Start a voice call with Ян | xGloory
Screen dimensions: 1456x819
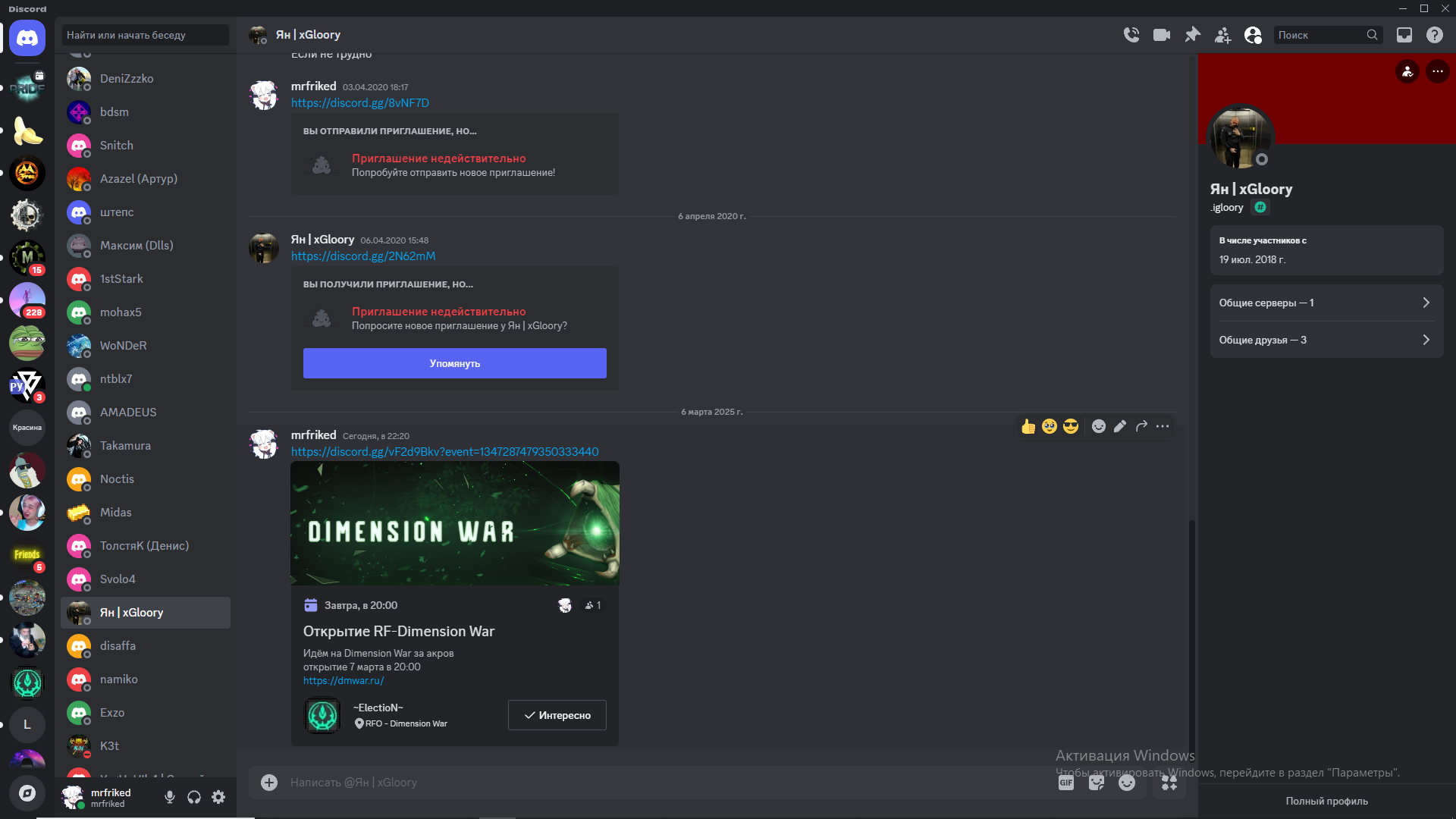(1131, 35)
